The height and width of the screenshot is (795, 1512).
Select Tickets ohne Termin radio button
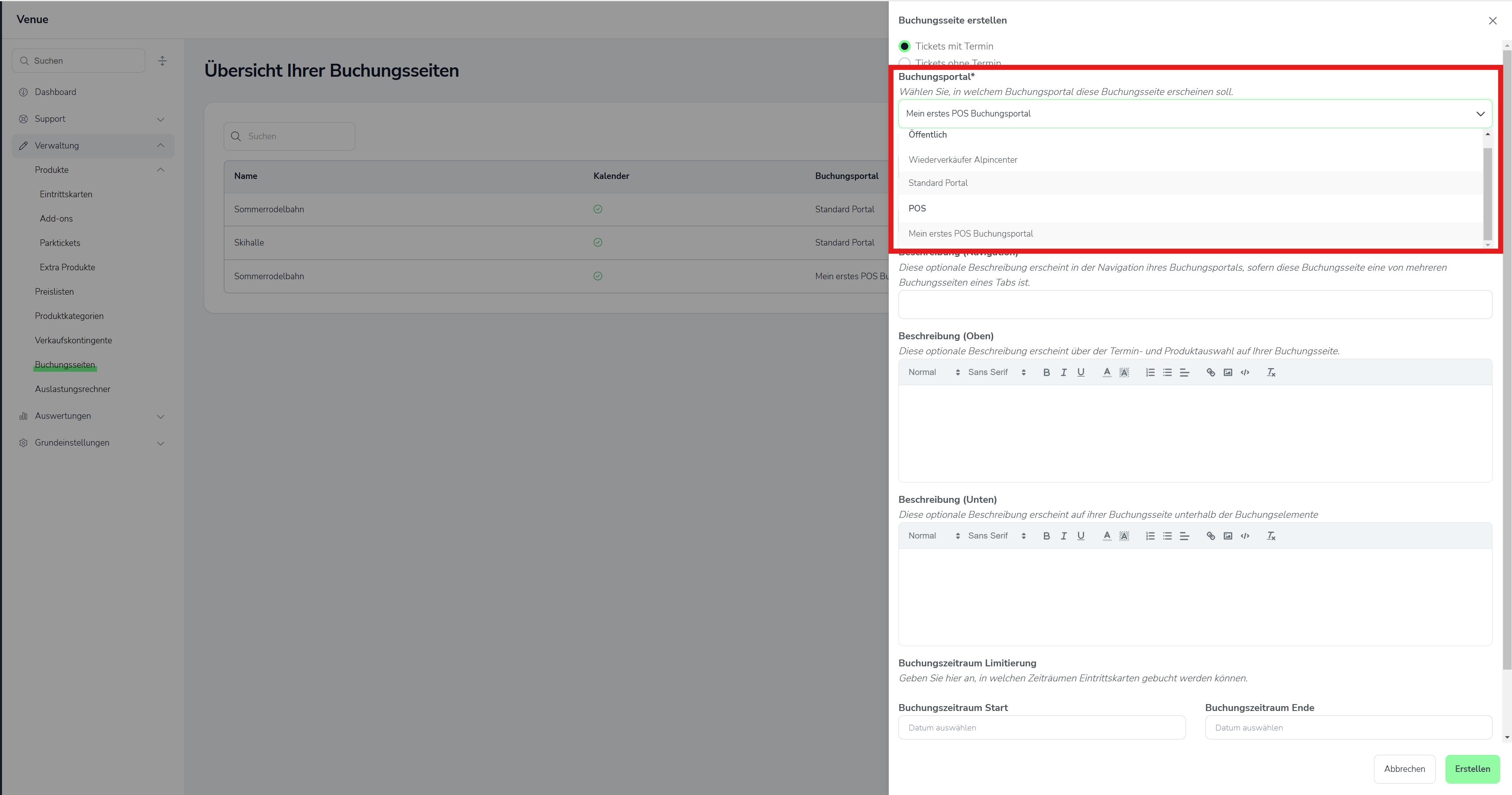pos(905,62)
